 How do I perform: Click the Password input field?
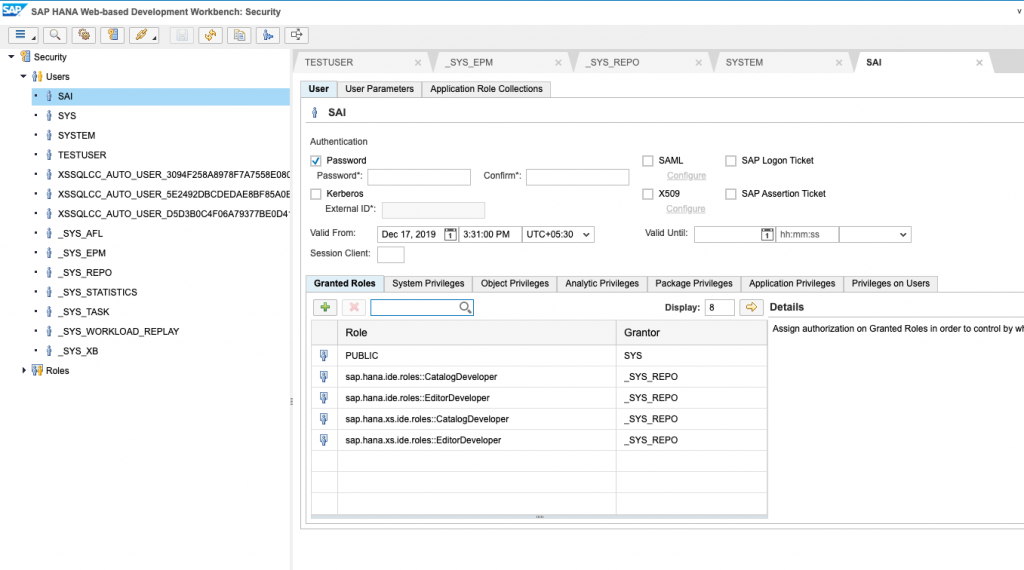point(419,177)
